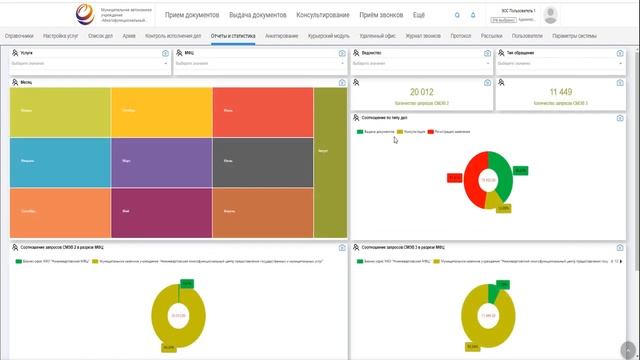Select the dark gray tile in the Месяц treemap

pyautogui.click(x=263, y=162)
